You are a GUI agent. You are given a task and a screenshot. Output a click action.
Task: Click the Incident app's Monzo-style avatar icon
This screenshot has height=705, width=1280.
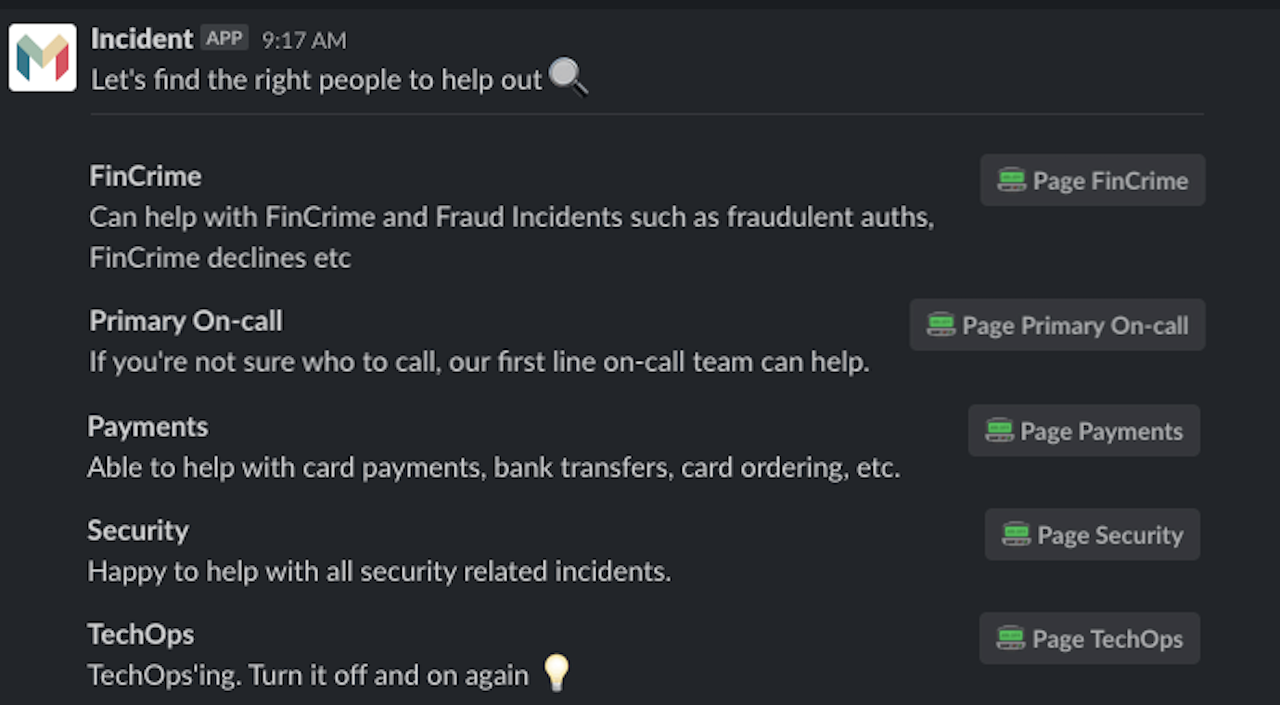(42, 57)
